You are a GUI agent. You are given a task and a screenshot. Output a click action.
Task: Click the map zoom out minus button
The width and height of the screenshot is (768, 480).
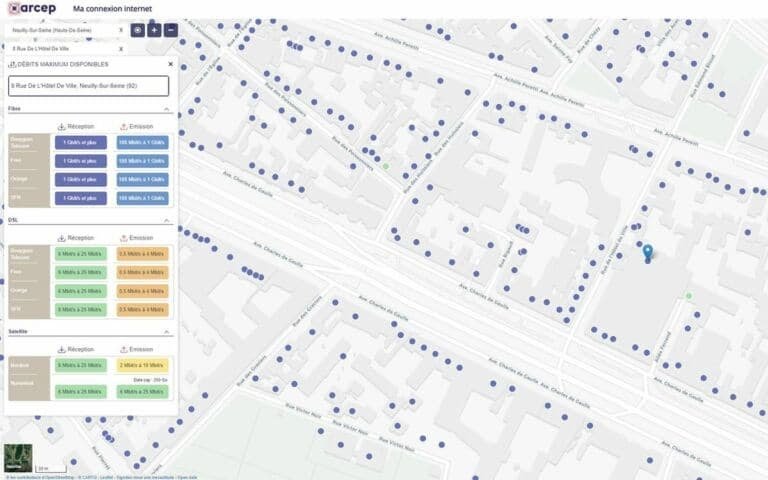pos(171,30)
